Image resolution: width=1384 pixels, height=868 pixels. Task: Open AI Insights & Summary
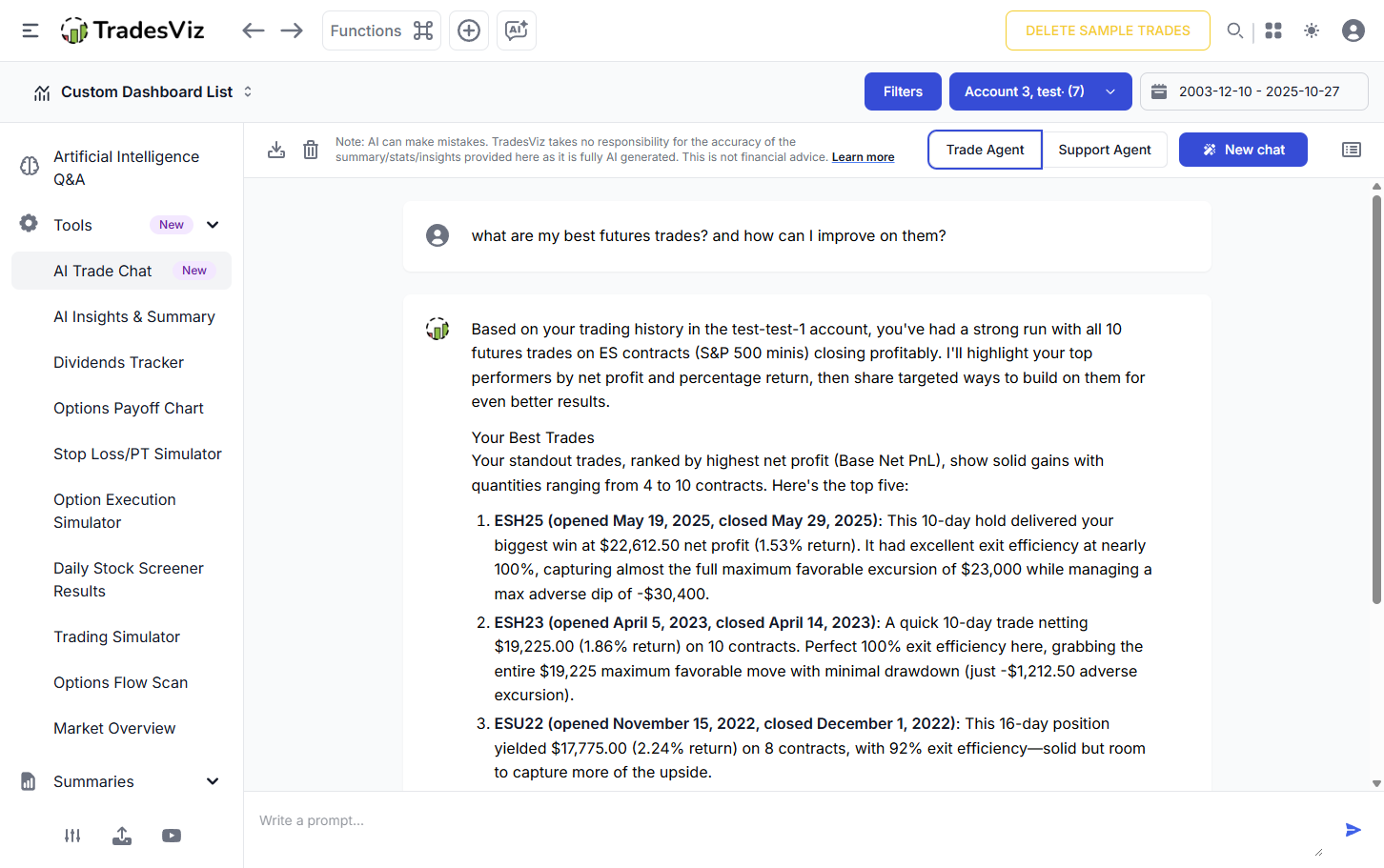[134, 316]
